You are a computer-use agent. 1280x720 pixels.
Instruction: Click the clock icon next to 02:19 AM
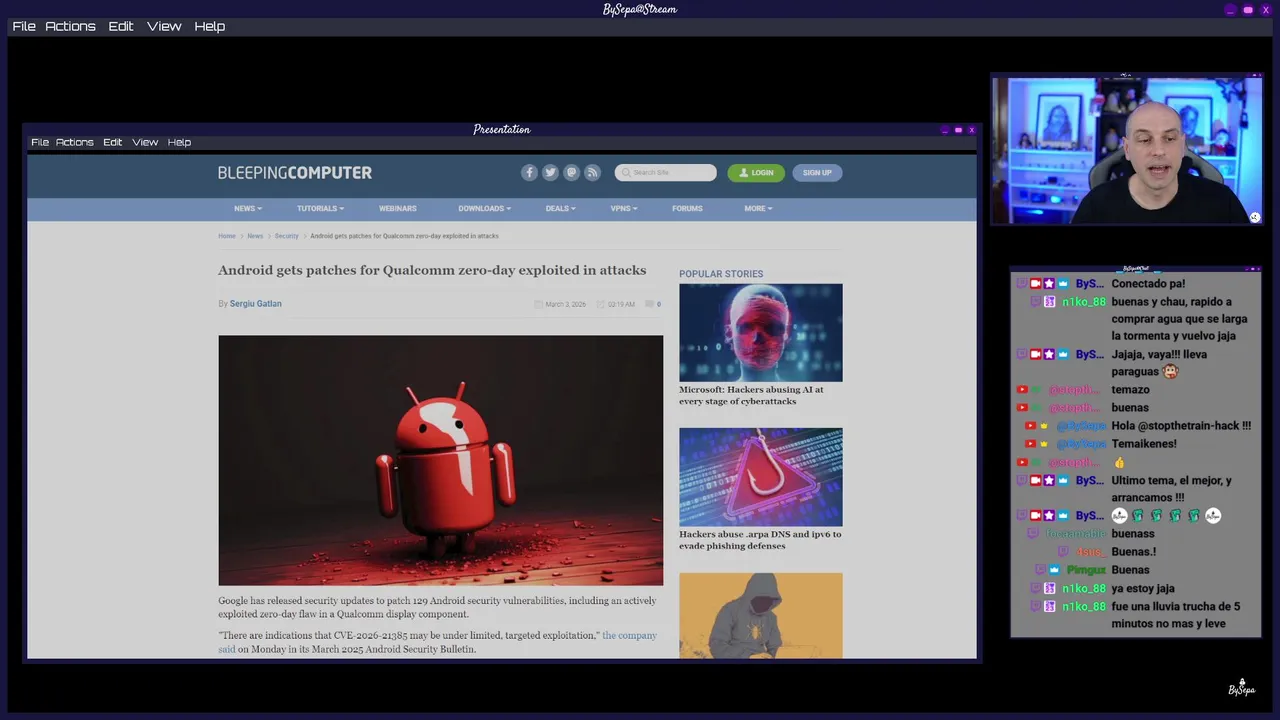600,304
